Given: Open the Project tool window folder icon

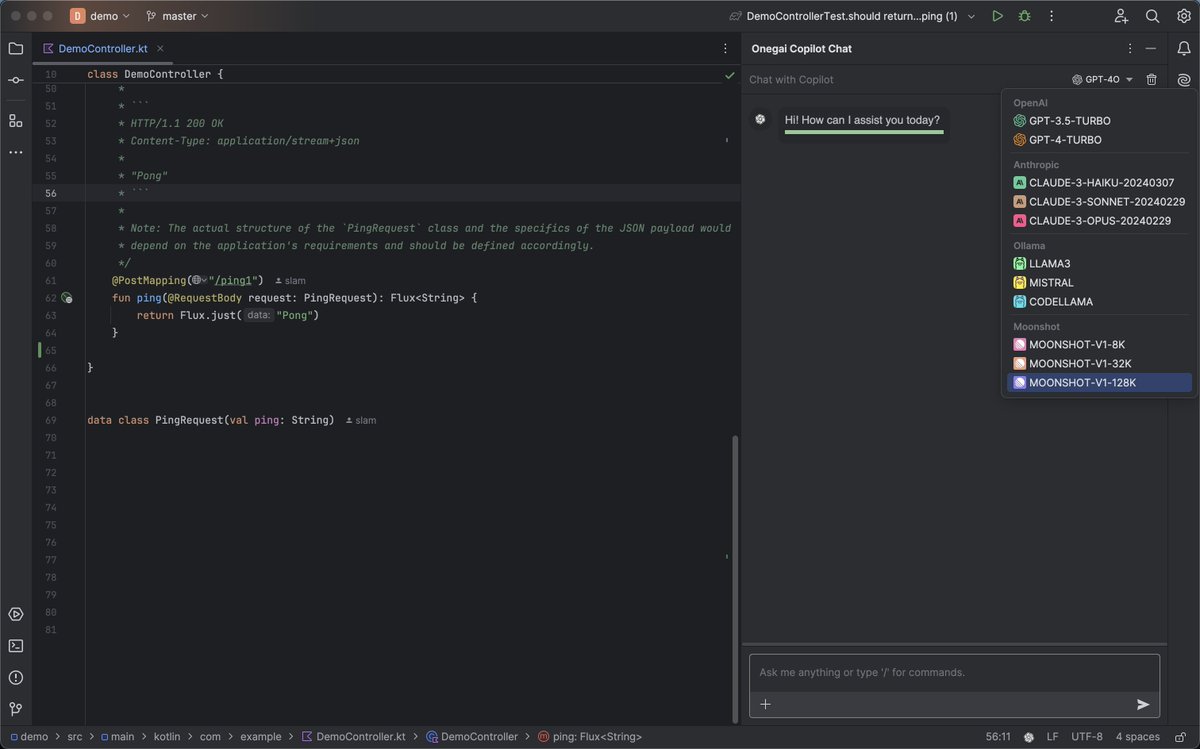Looking at the screenshot, I should tap(15, 48).
